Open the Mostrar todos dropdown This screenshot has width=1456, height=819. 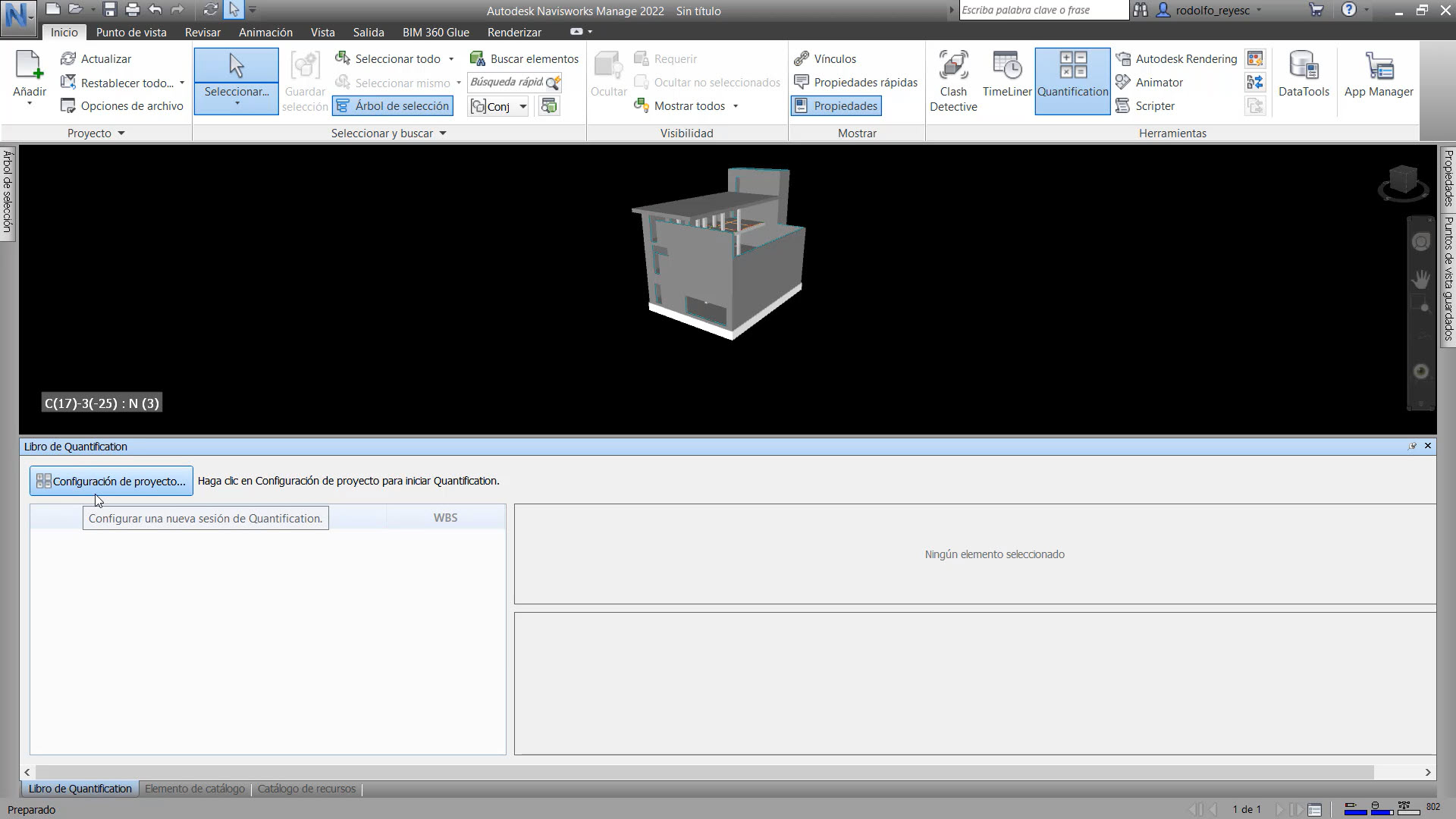pyautogui.click(x=734, y=106)
